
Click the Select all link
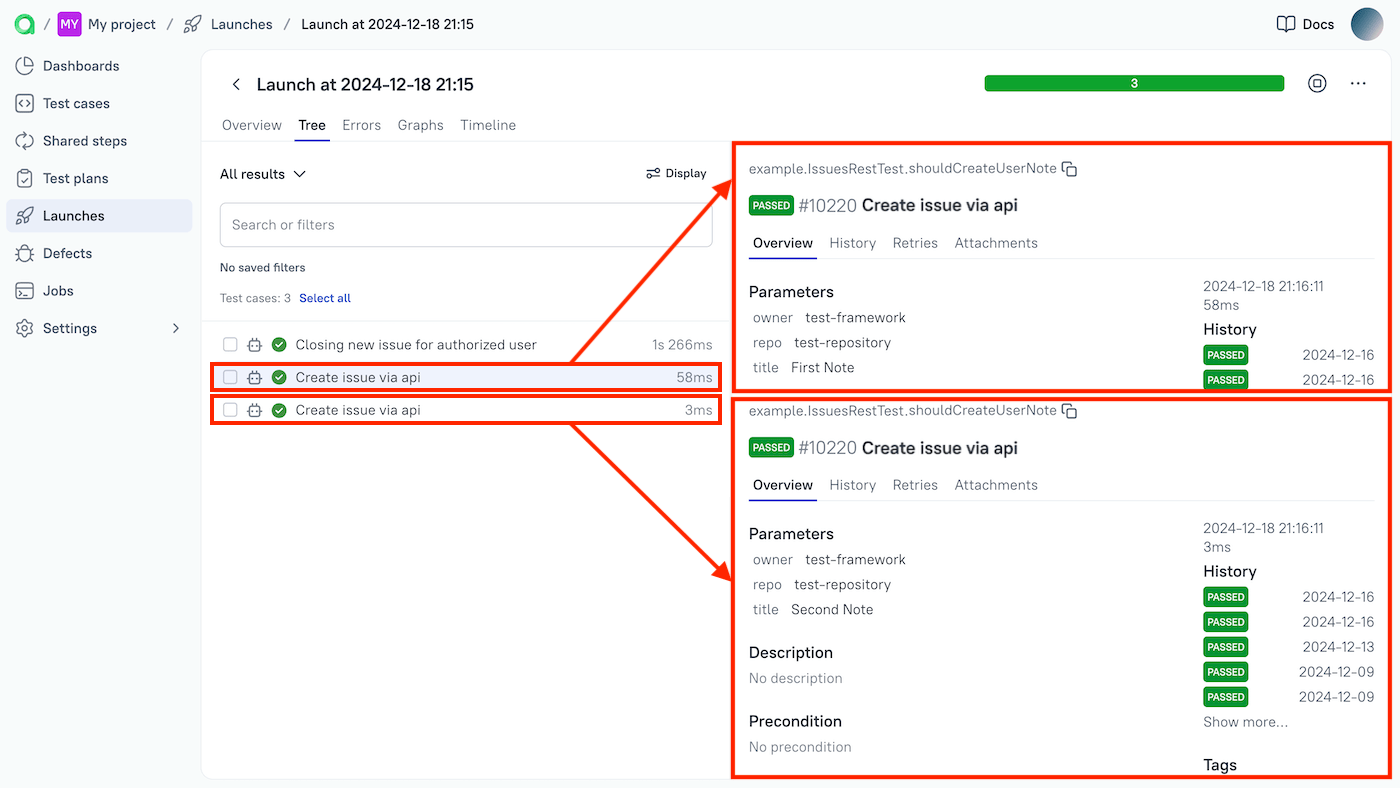pyautogui.click(x=324, y=297)
